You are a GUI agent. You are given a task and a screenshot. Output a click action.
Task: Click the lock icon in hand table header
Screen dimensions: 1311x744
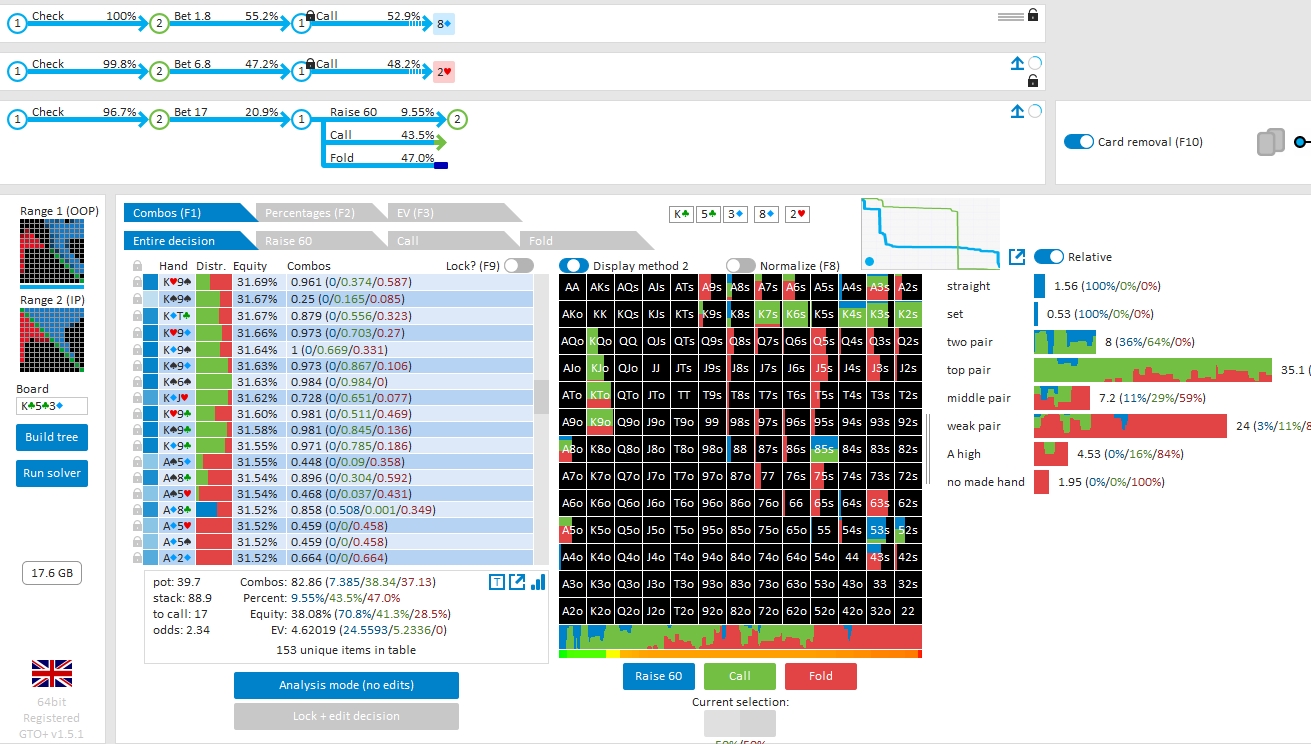(x=137, y=266)
